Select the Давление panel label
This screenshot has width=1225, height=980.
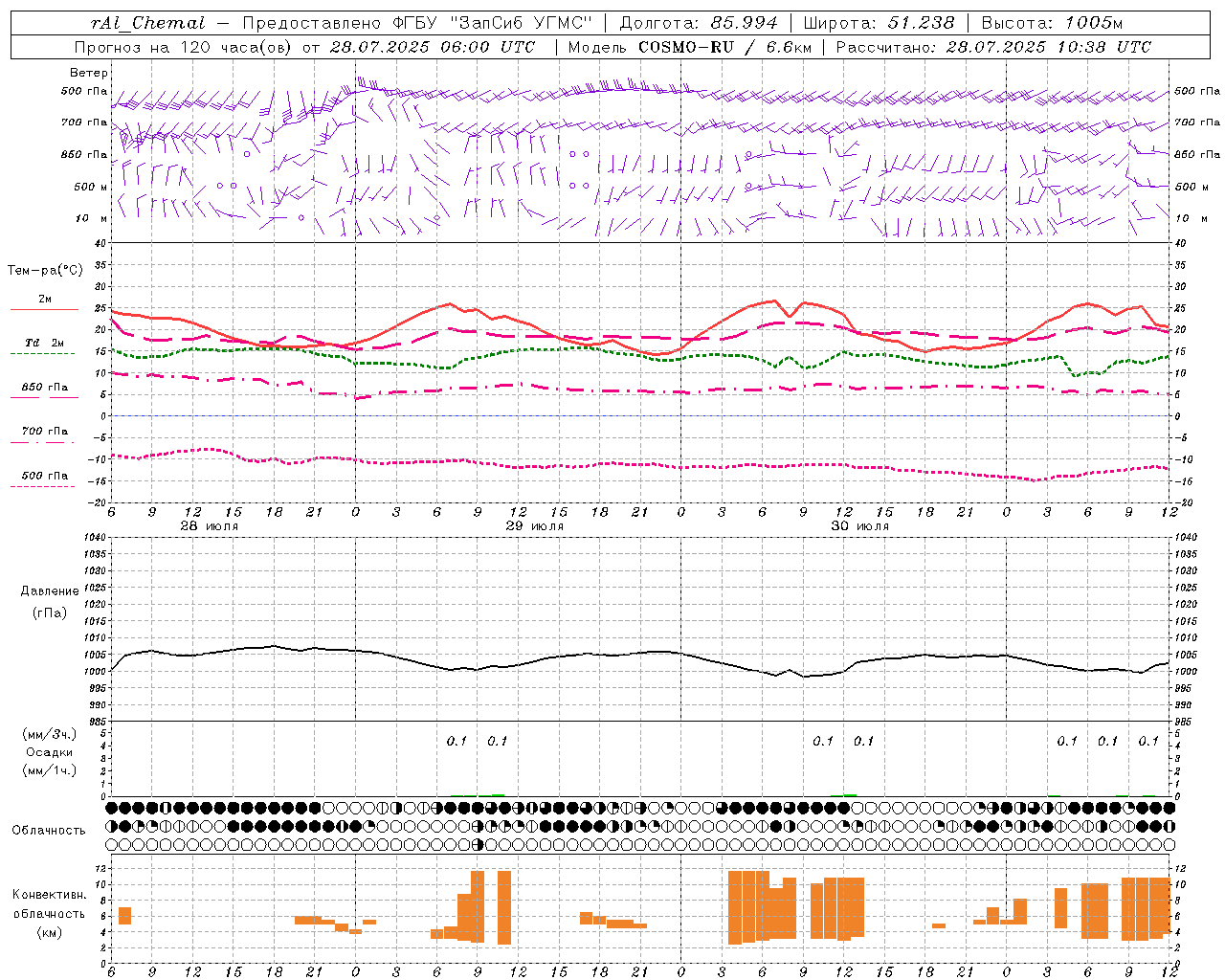click(50, 591)
